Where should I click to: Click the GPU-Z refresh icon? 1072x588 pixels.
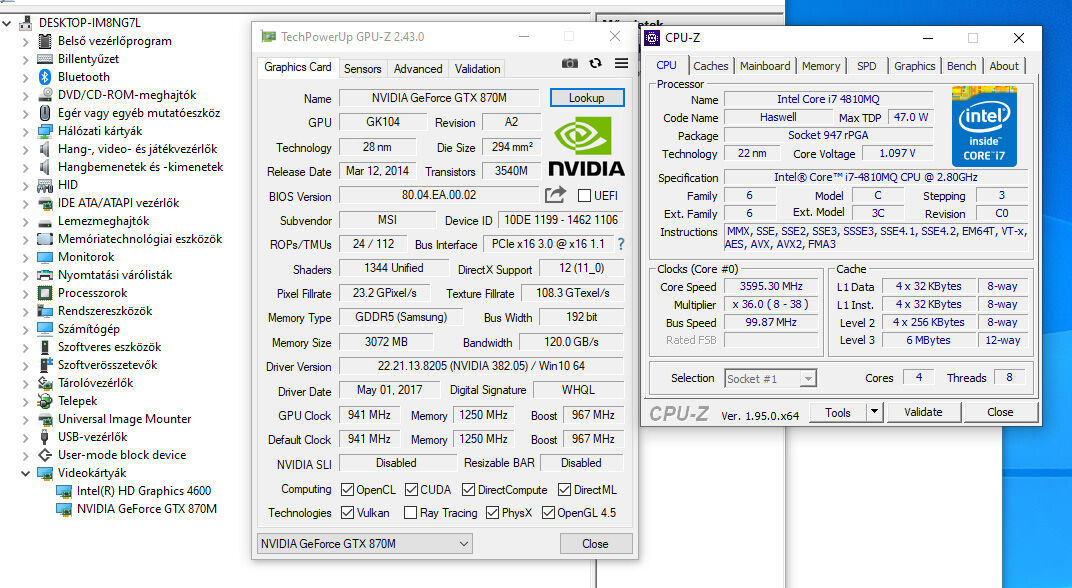coord(595,64)
